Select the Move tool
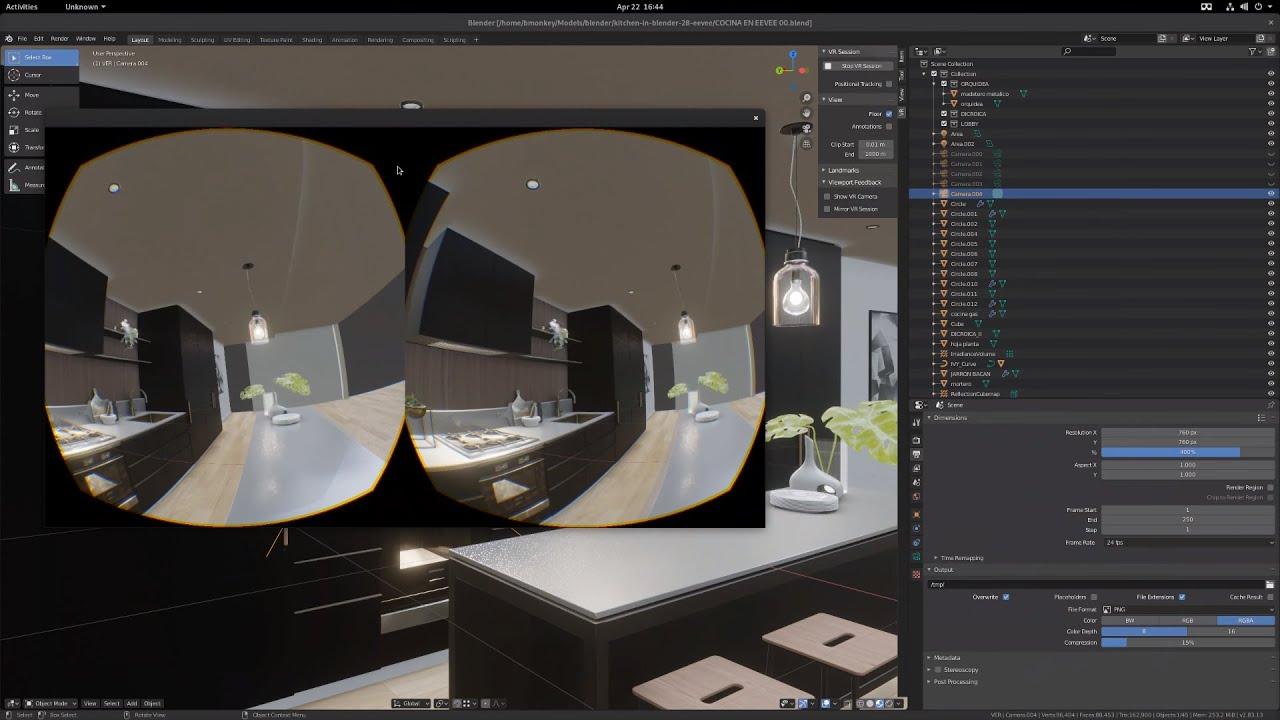 point(41,95)
